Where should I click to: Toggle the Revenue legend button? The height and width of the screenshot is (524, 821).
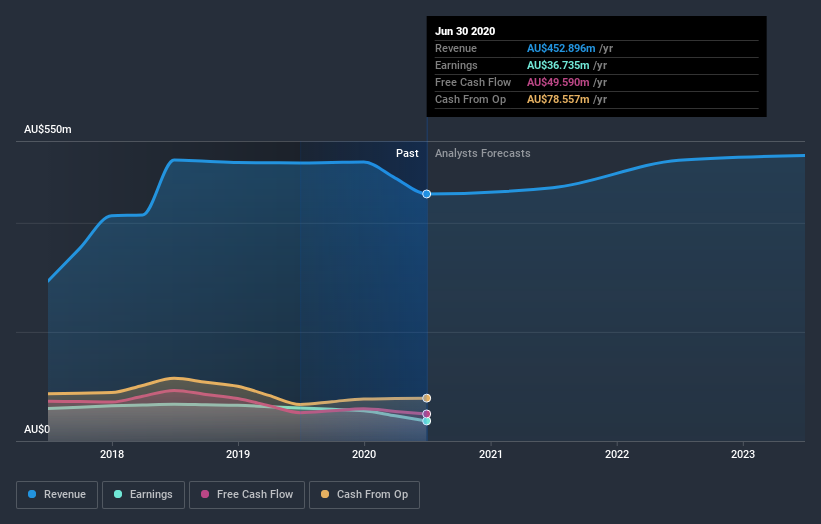pos(57,495)
